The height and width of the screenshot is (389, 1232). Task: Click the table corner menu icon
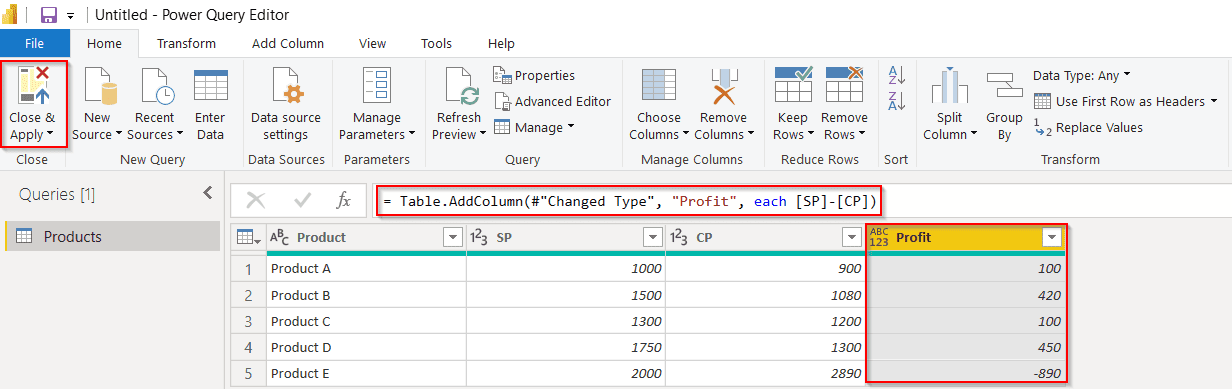click(x=248, y=237)
